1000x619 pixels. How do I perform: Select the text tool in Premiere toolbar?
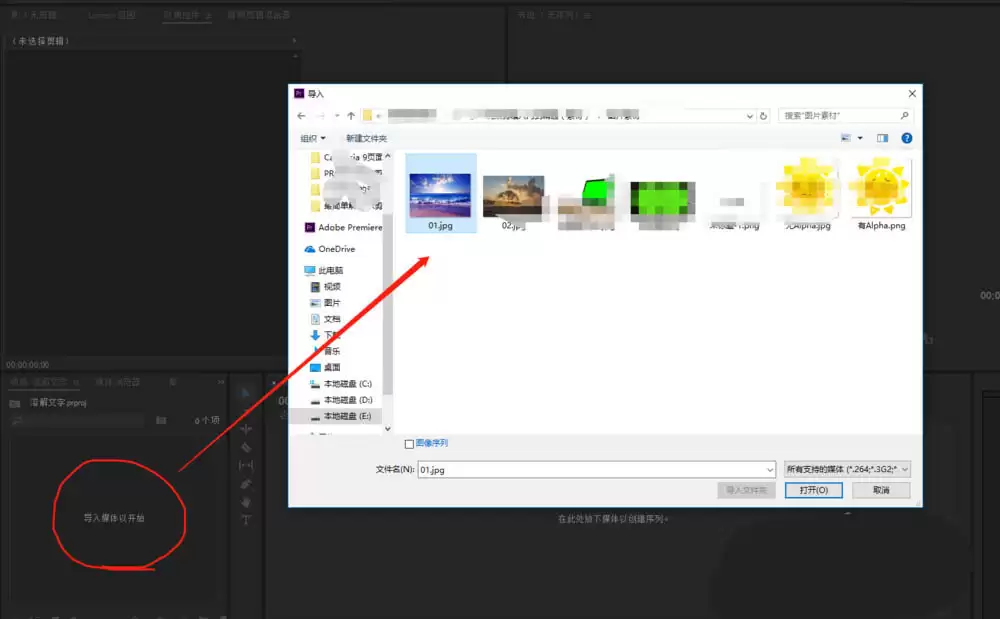[x=246, y=520]
